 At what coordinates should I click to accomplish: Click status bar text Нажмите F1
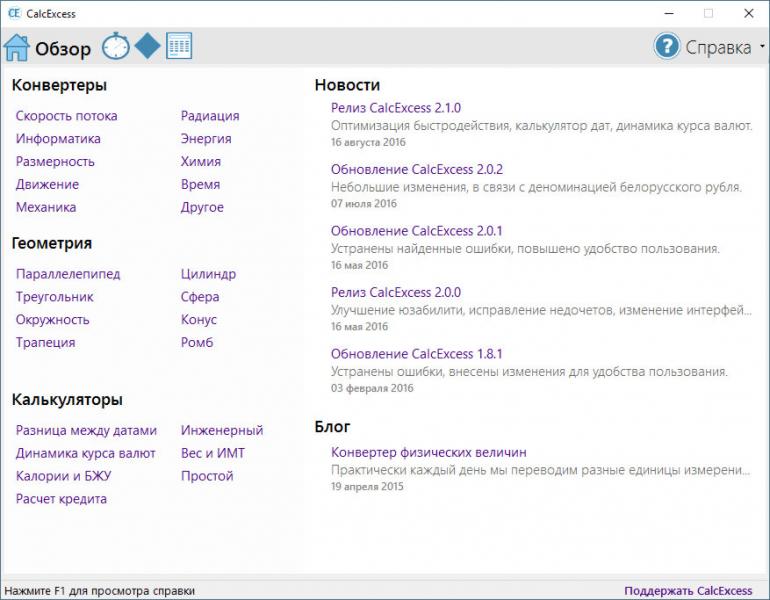point(99,591)
